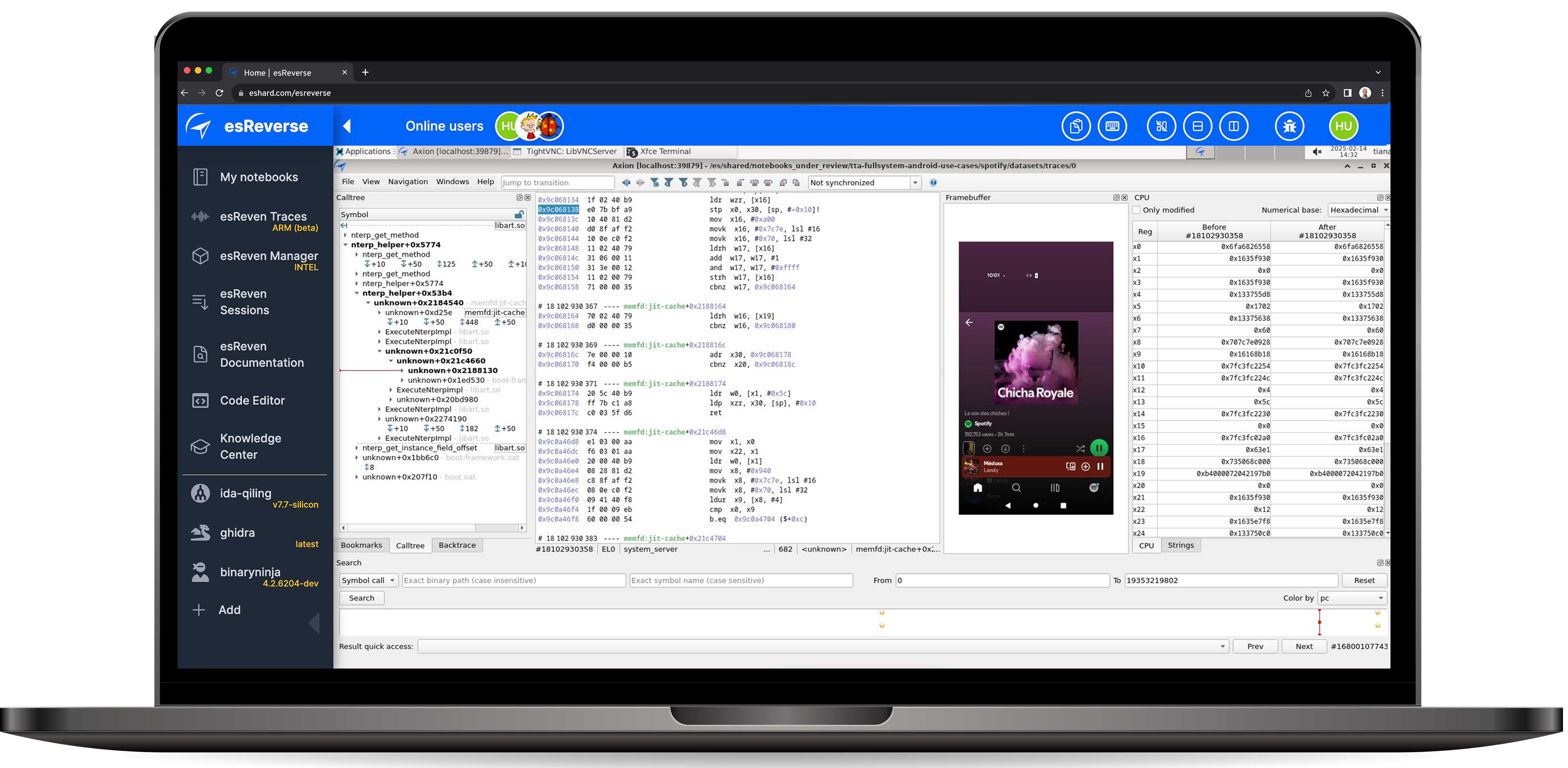Screen dimensions: 1568x768
Task: Click help question mark icon
Action: pos(933,183)
